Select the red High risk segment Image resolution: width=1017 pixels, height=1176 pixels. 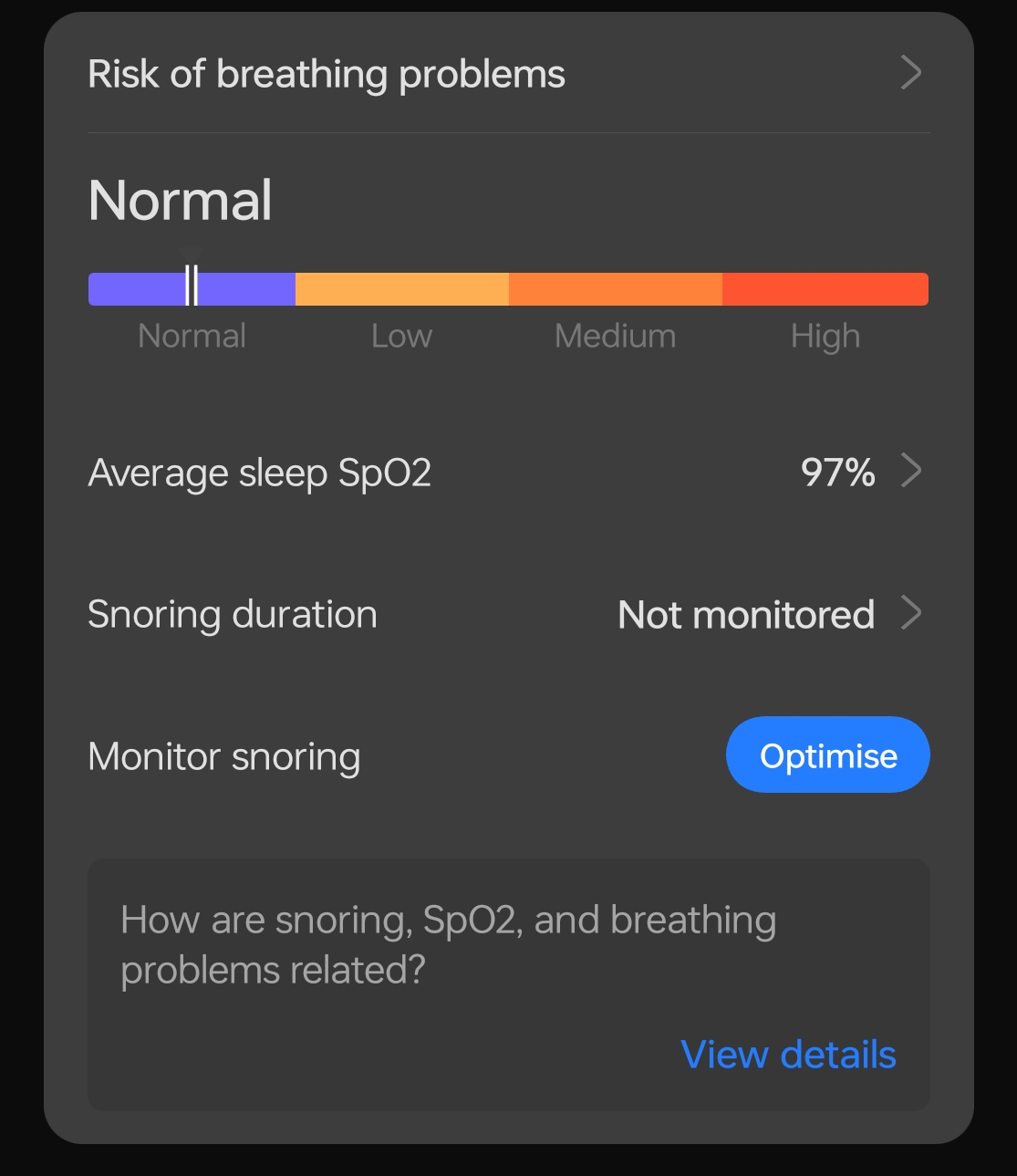(825, 289)
